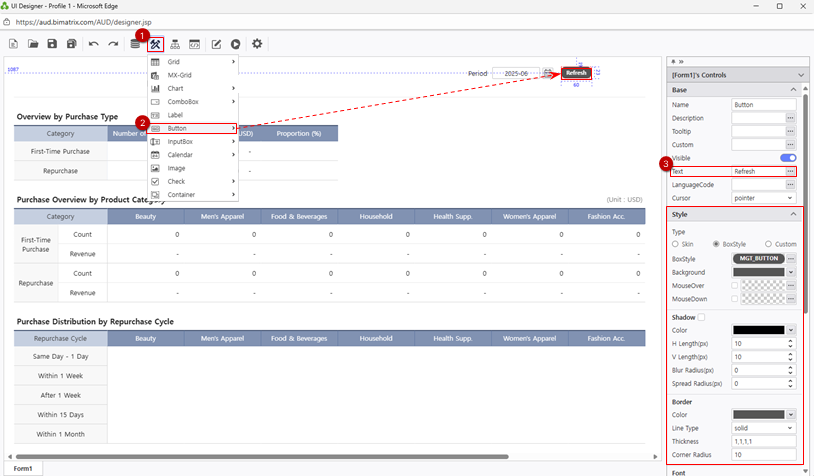Enable the Shadow checkbox
Image resolution: width=814 pixels, height=476 pixels.
tap(702, 317)
